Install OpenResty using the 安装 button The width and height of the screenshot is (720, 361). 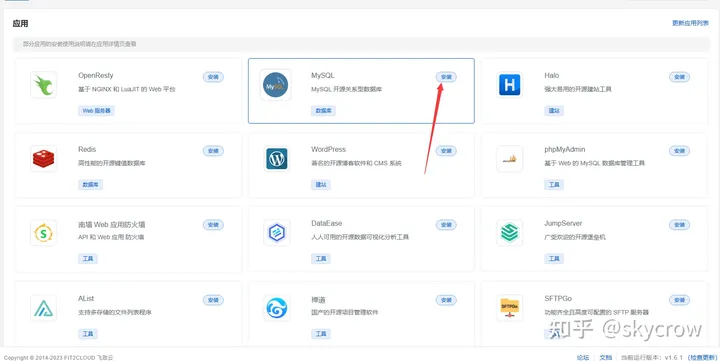(x=213, y=77)
